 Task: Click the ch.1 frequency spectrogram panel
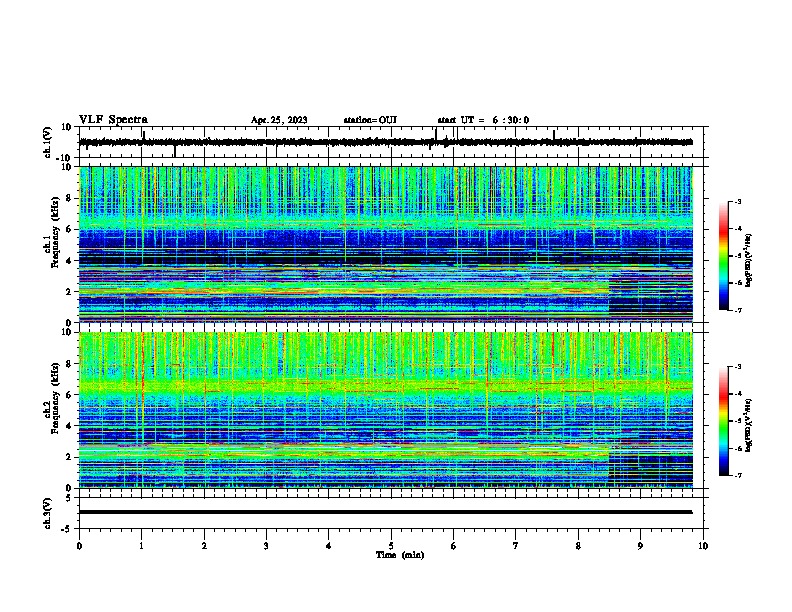coord(393,244)
